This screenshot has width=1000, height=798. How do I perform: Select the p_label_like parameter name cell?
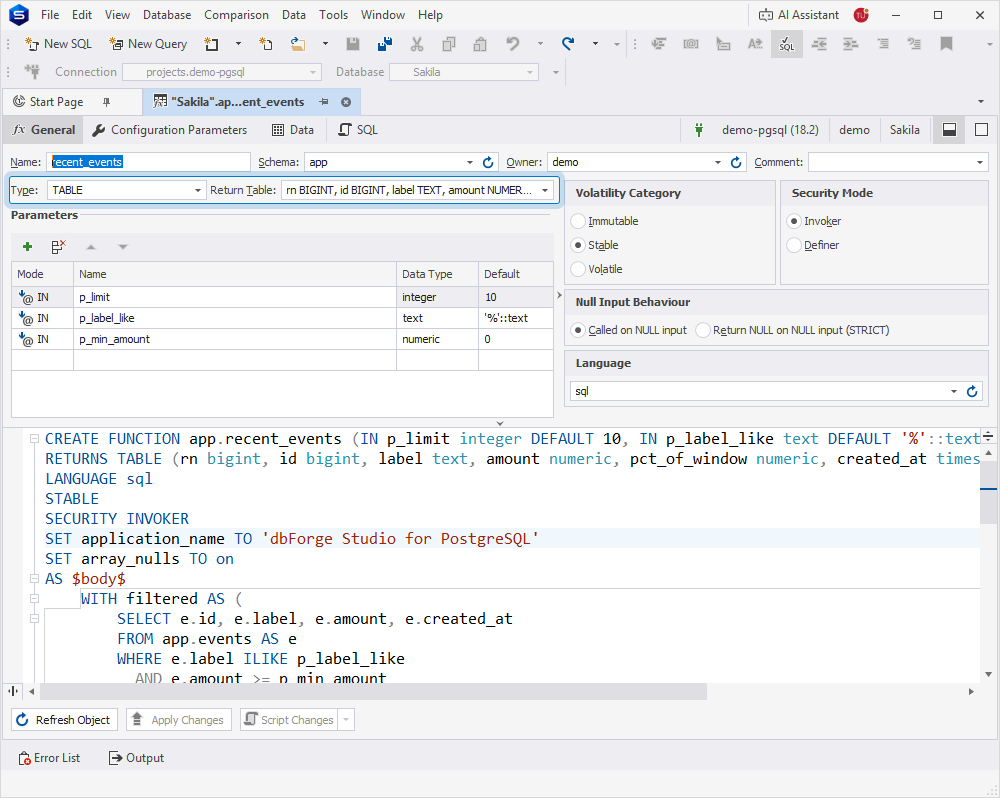coord(235,318)
